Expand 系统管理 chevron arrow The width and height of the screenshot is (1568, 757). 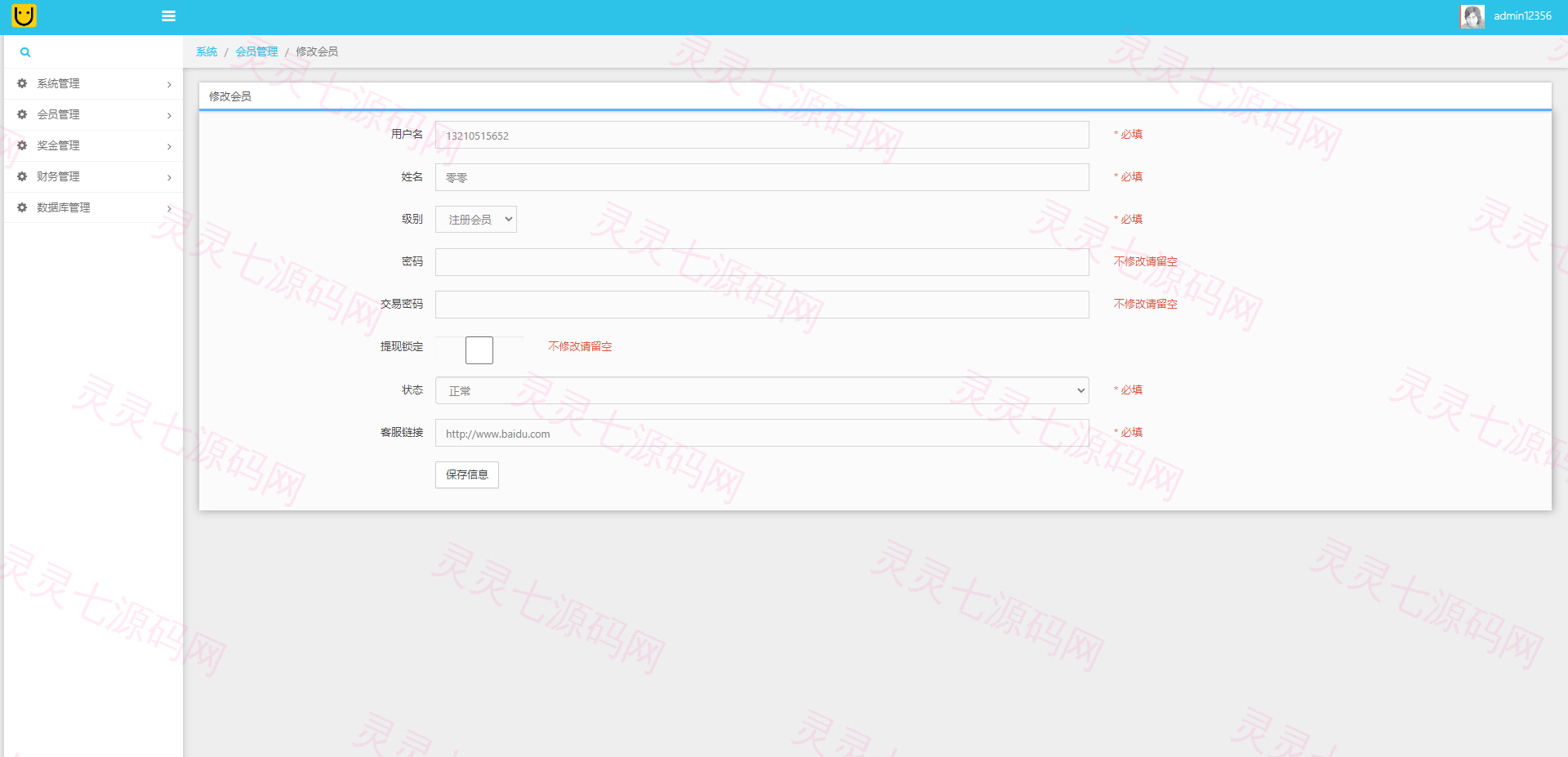pos(169,84)
